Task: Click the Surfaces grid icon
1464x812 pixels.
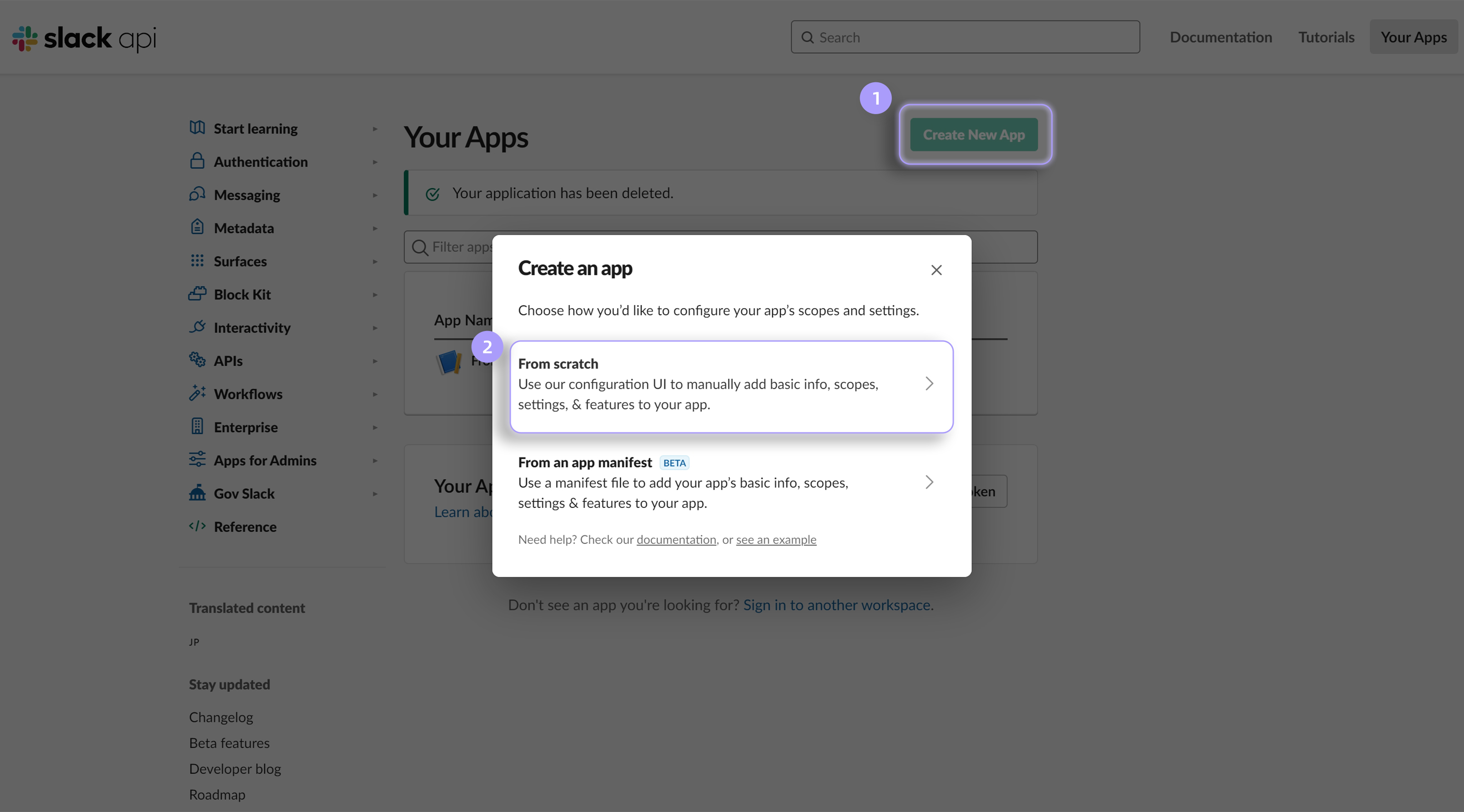Action: point(197,261)
